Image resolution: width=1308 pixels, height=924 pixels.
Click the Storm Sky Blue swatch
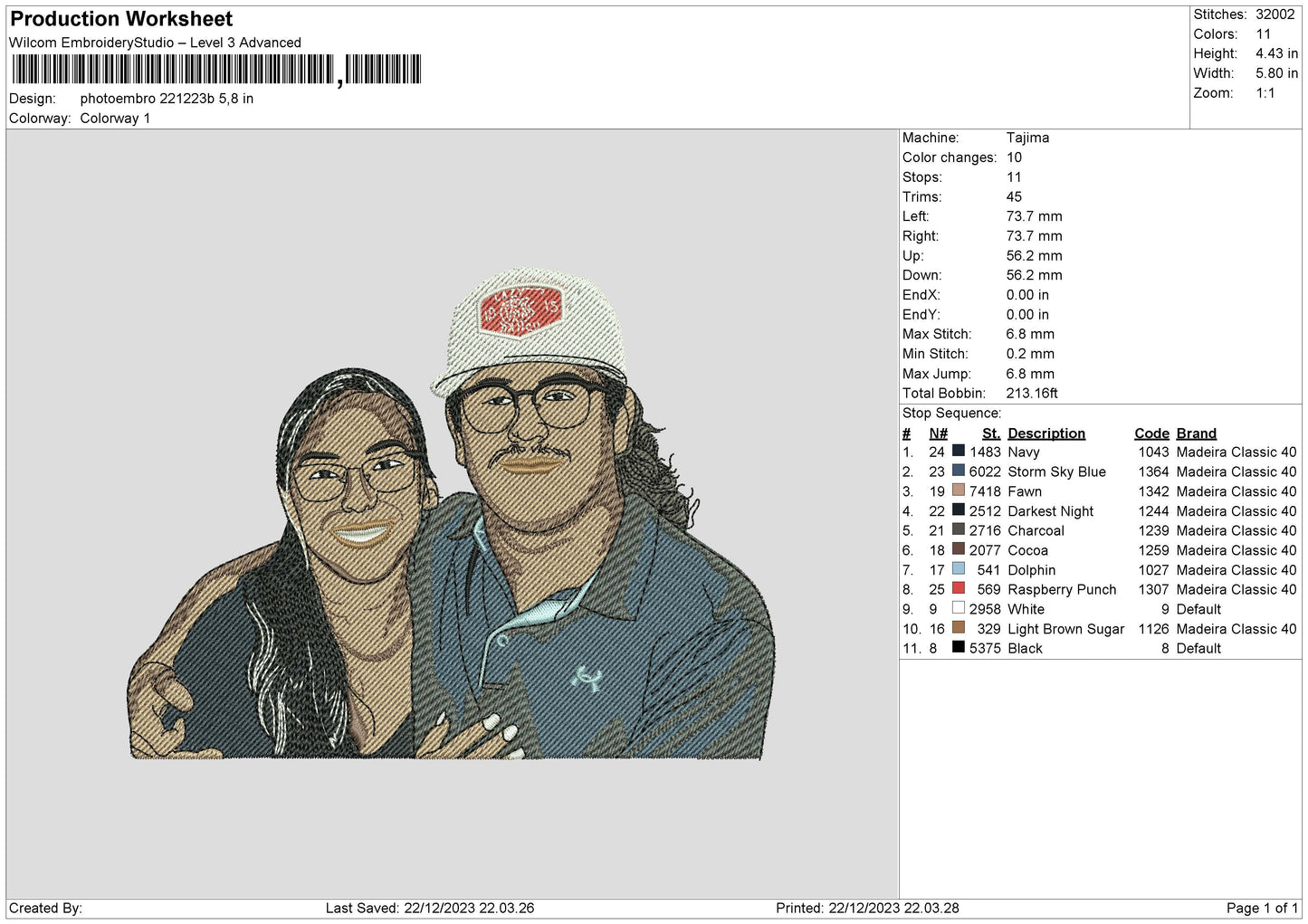958,471
